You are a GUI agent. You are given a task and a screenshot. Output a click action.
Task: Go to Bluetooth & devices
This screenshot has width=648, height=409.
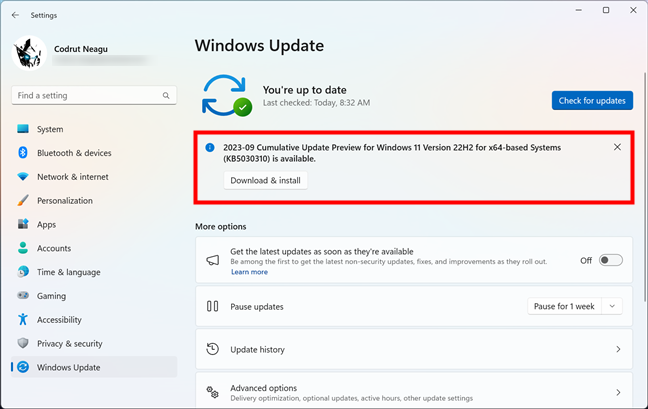(94, 153)
